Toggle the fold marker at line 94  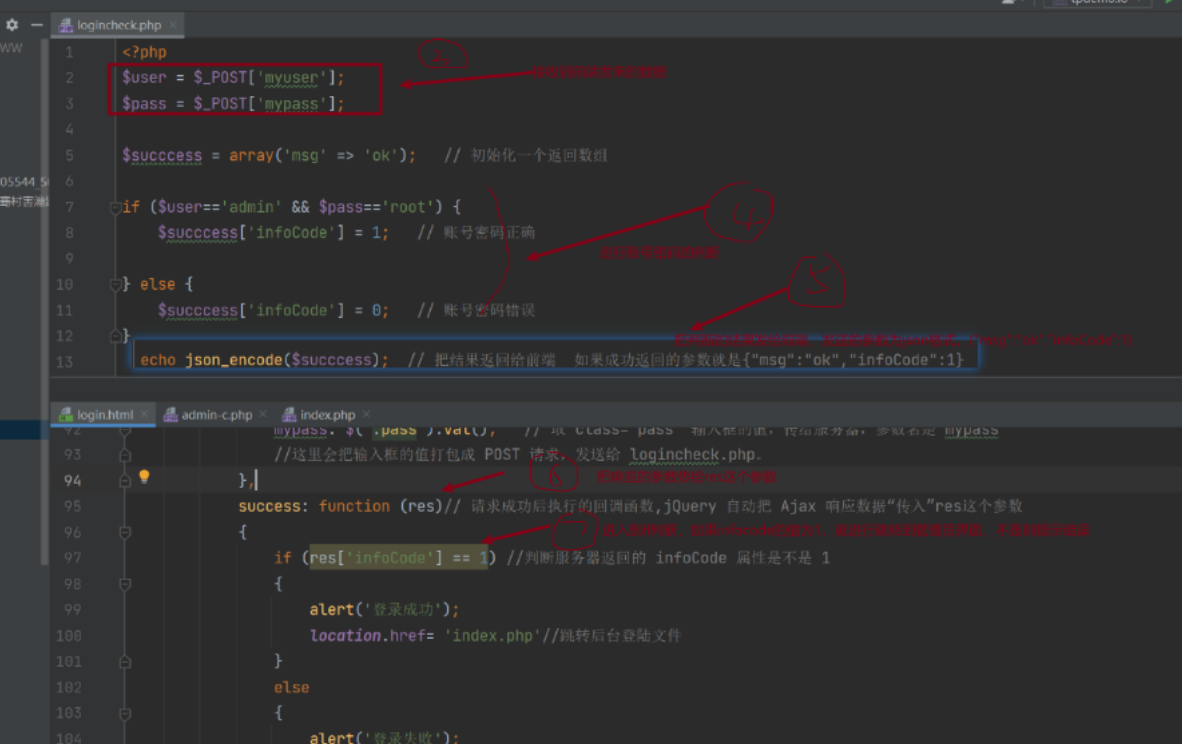point(125,481)
